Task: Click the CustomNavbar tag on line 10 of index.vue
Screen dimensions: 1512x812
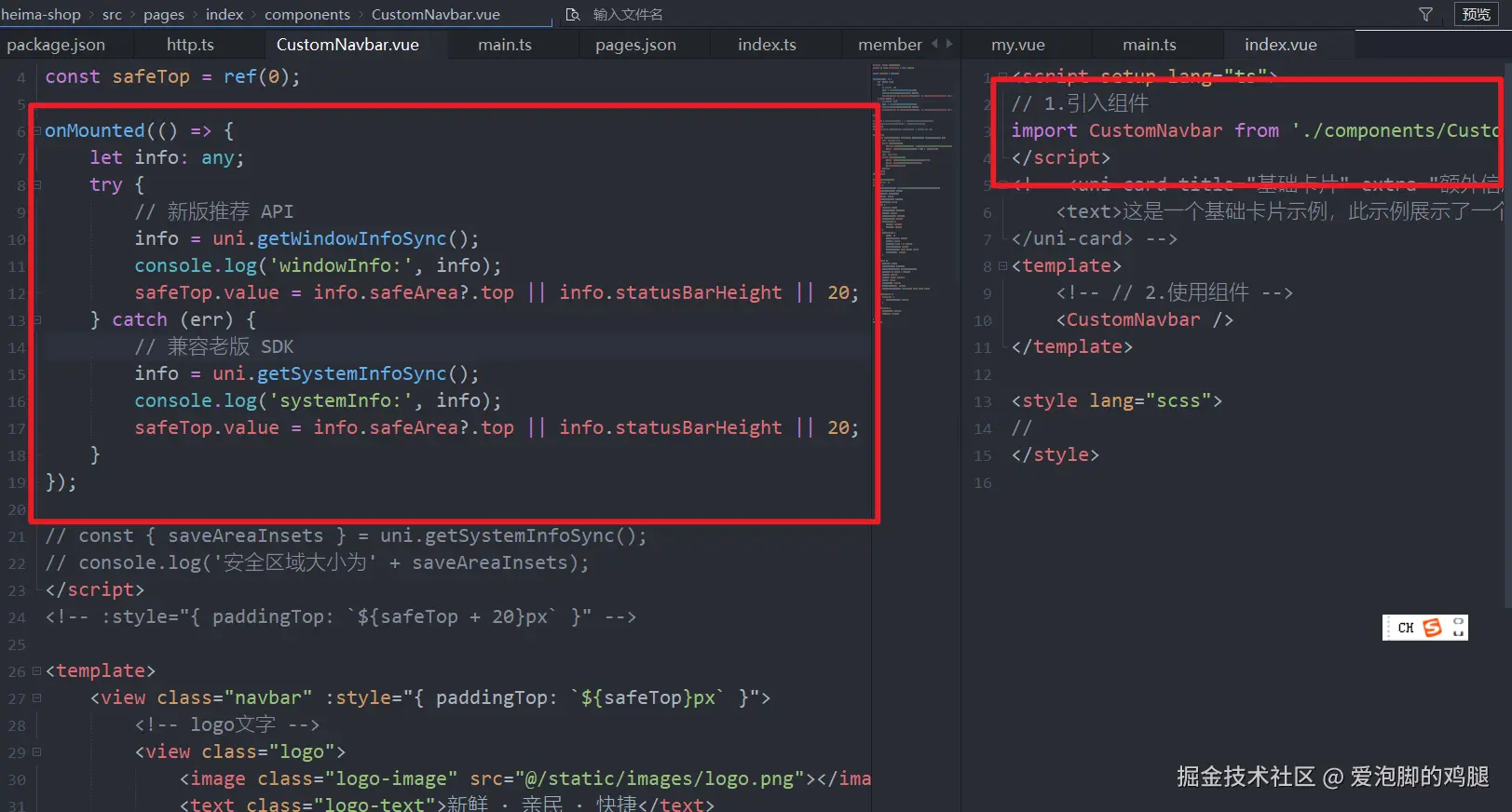Action: tap(1145, 319)
